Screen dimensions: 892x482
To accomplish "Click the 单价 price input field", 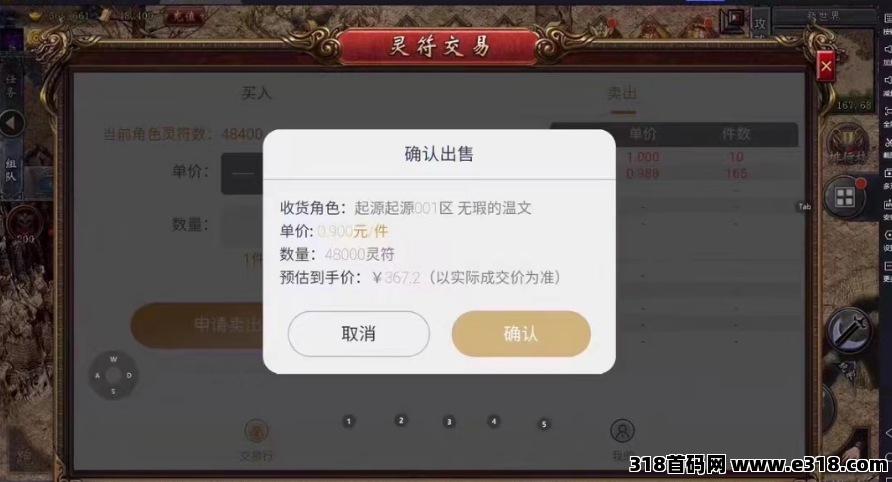I will [x=242, y=174].
